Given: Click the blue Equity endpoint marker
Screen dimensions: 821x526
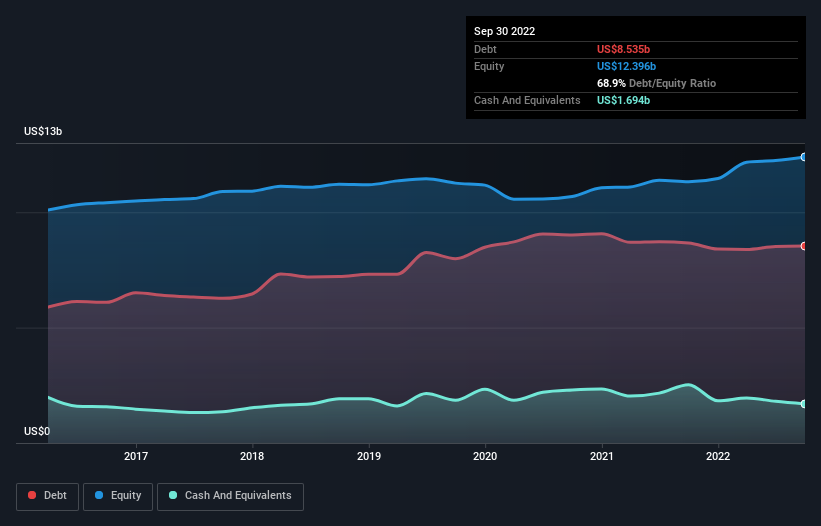Looking at the screenshot, I should [x=804, y=157].
